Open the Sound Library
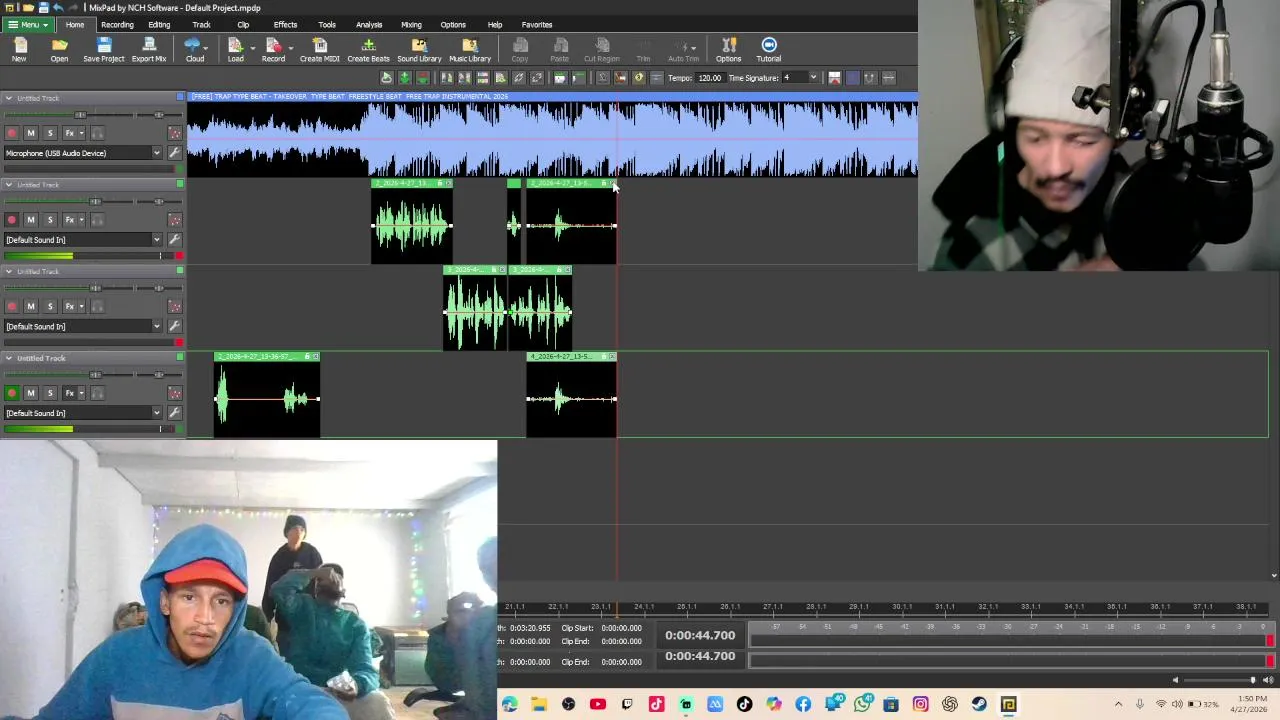Viewport: 1280px width, 720px height. click(419, 50)
